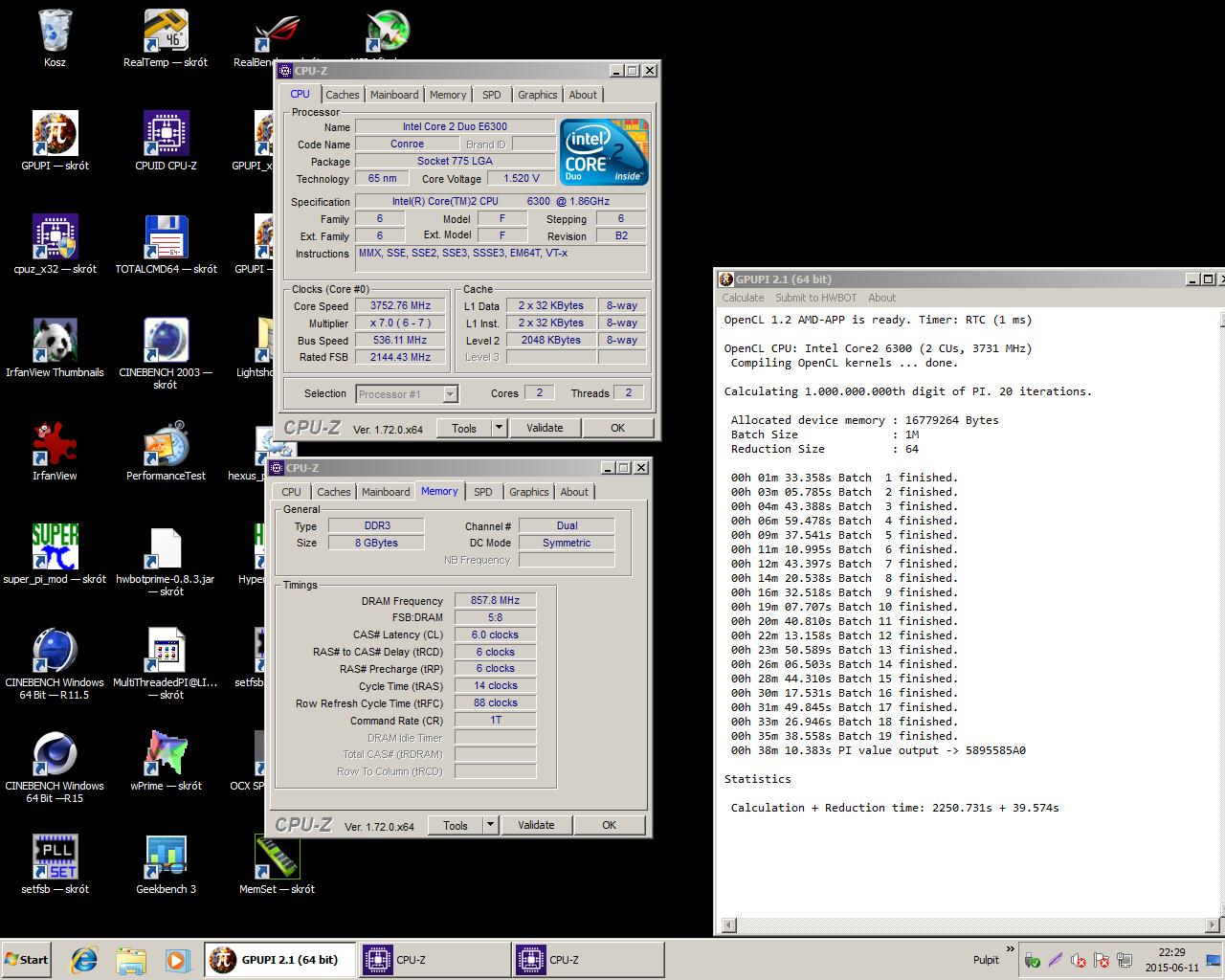Expand Processor #1 selection dropdown
This screenshot has width=1225, height=980.
point(450,393)
